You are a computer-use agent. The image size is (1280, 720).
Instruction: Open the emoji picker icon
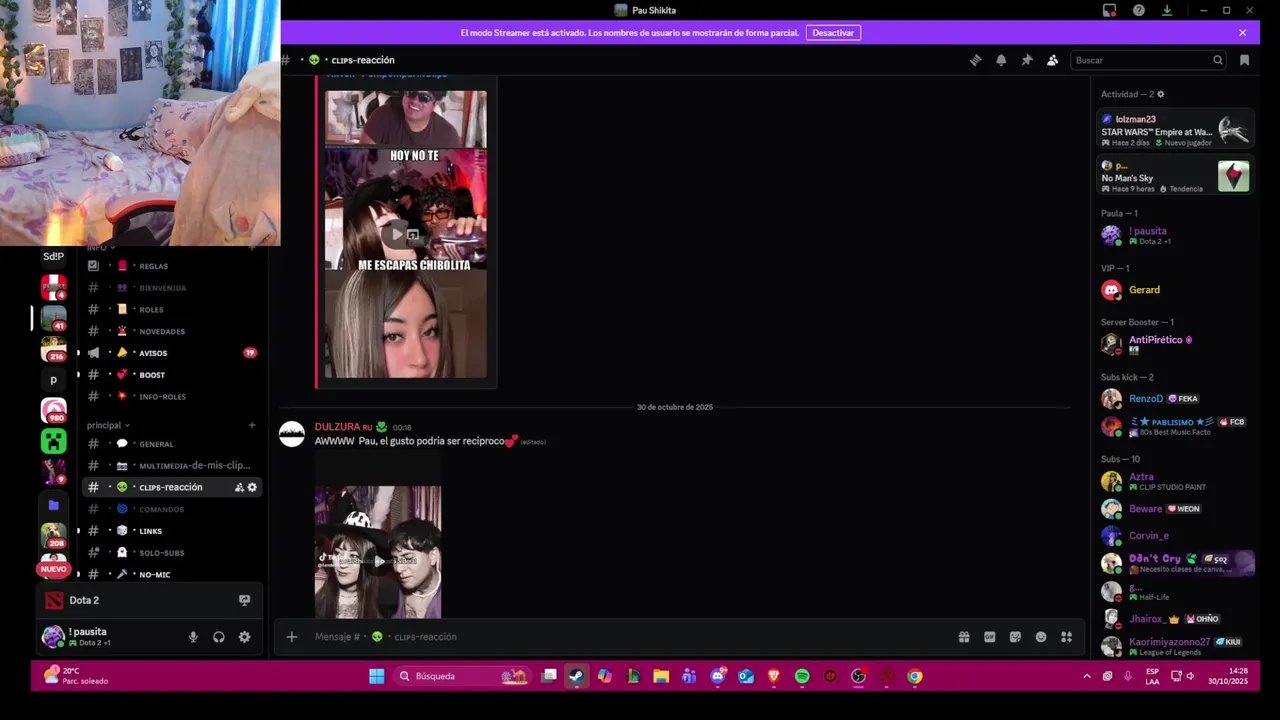pyautogui.click(x=1041, y=636)
